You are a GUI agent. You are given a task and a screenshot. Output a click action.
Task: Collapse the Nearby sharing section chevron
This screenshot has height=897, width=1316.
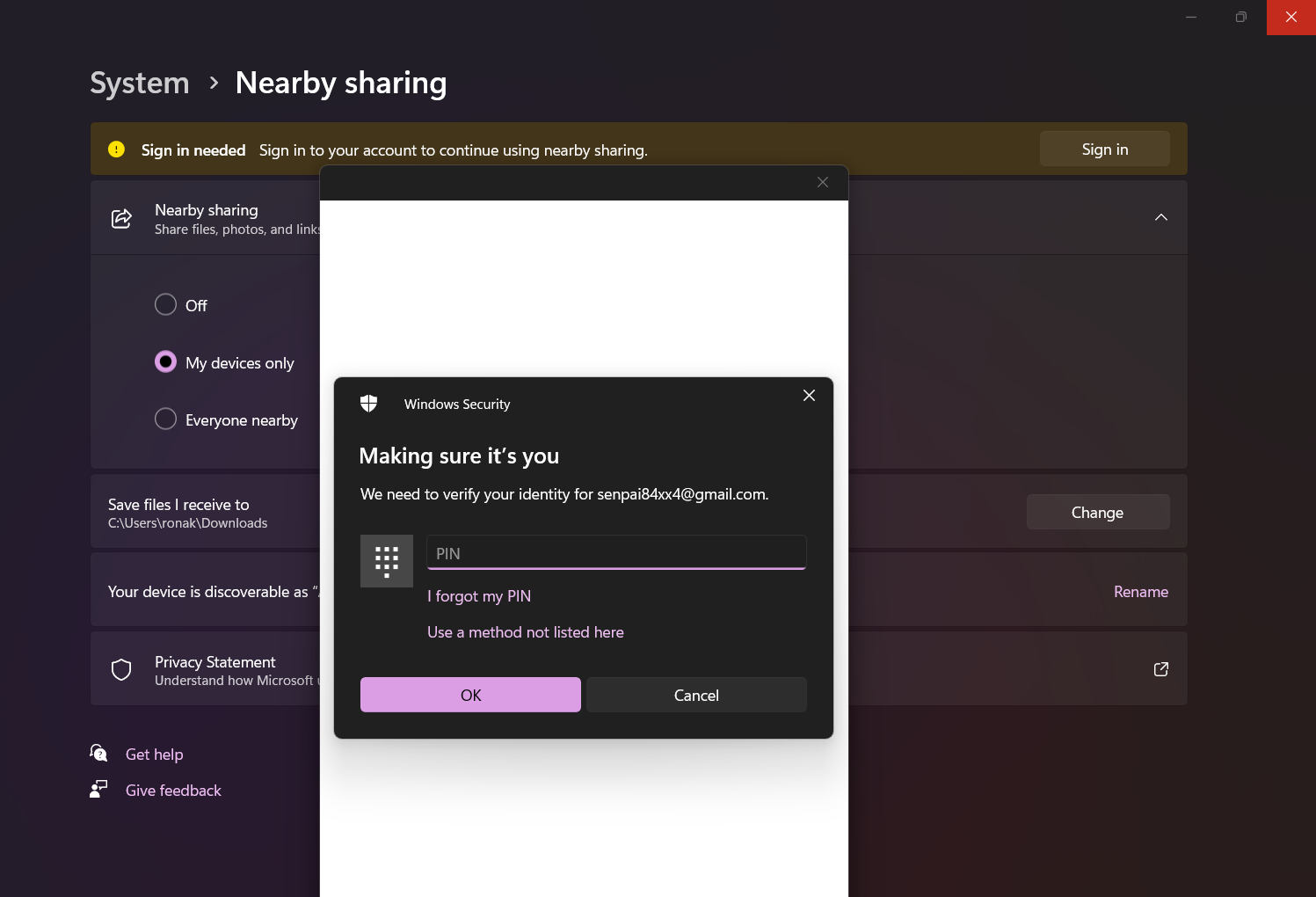tap(1161, 217)
